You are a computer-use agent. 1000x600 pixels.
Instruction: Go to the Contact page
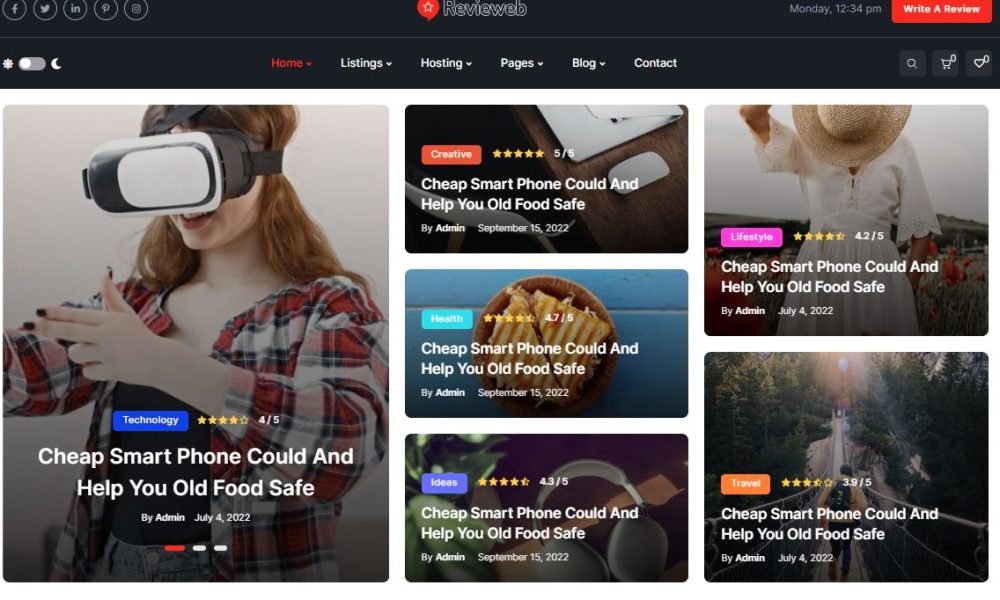coord(655,63)
